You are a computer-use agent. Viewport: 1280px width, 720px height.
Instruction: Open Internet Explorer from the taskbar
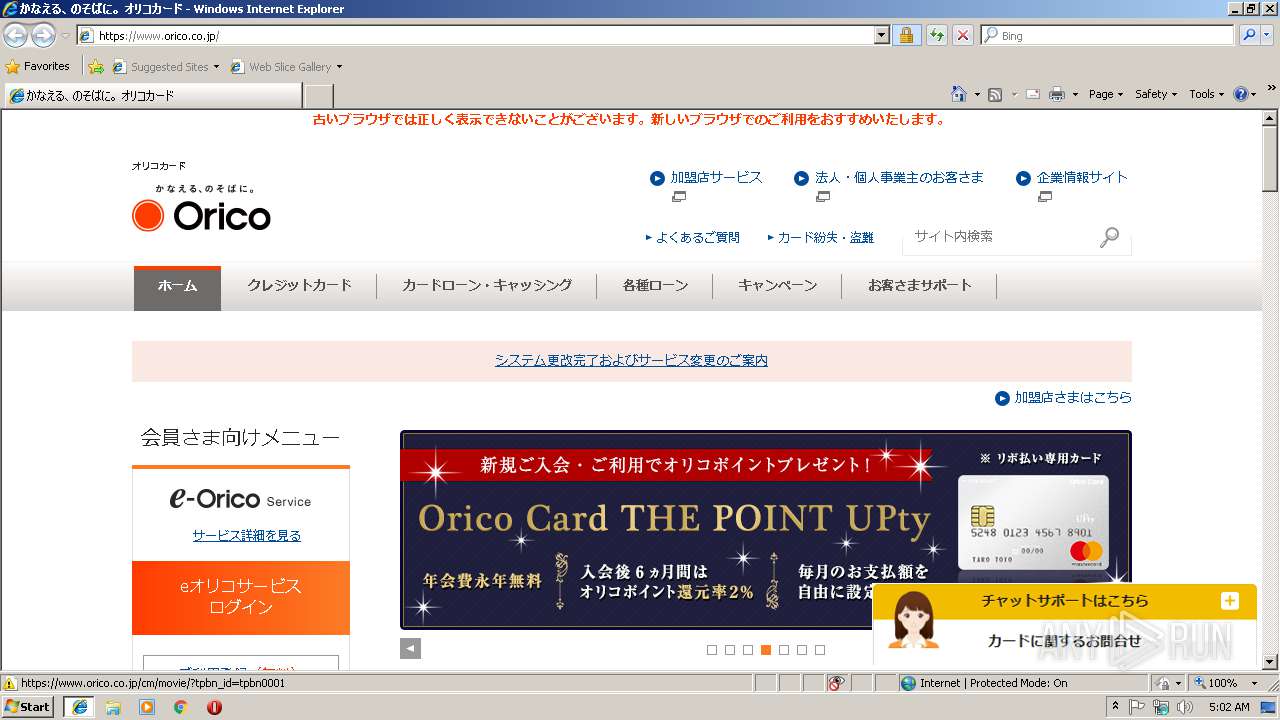tap(79, 707)
